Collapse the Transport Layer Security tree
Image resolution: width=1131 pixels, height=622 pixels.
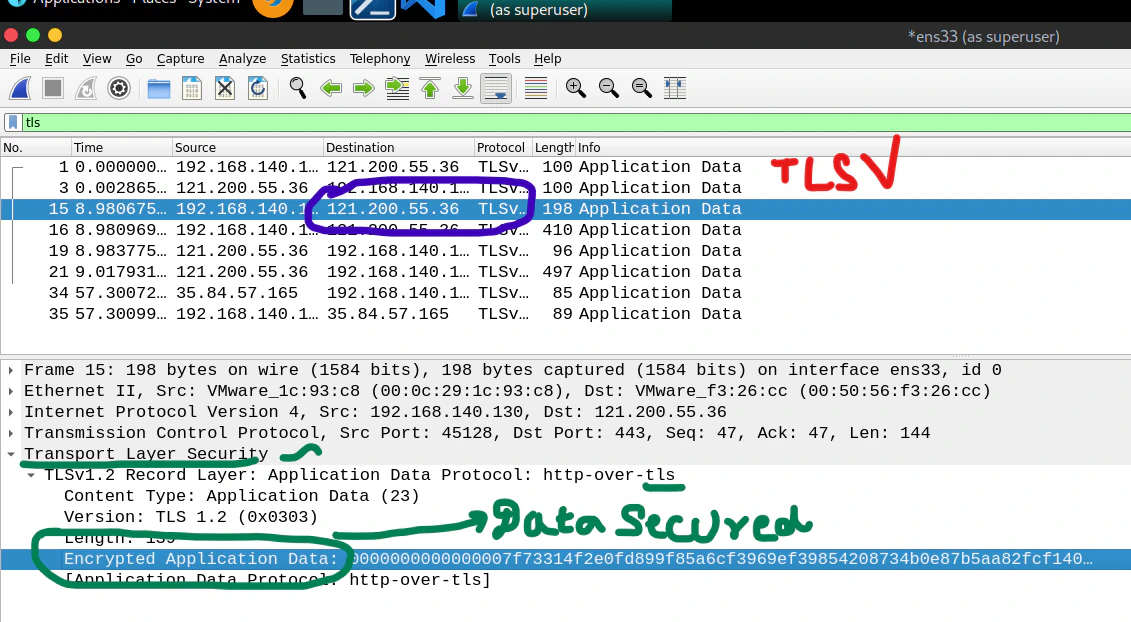(11, 454)
